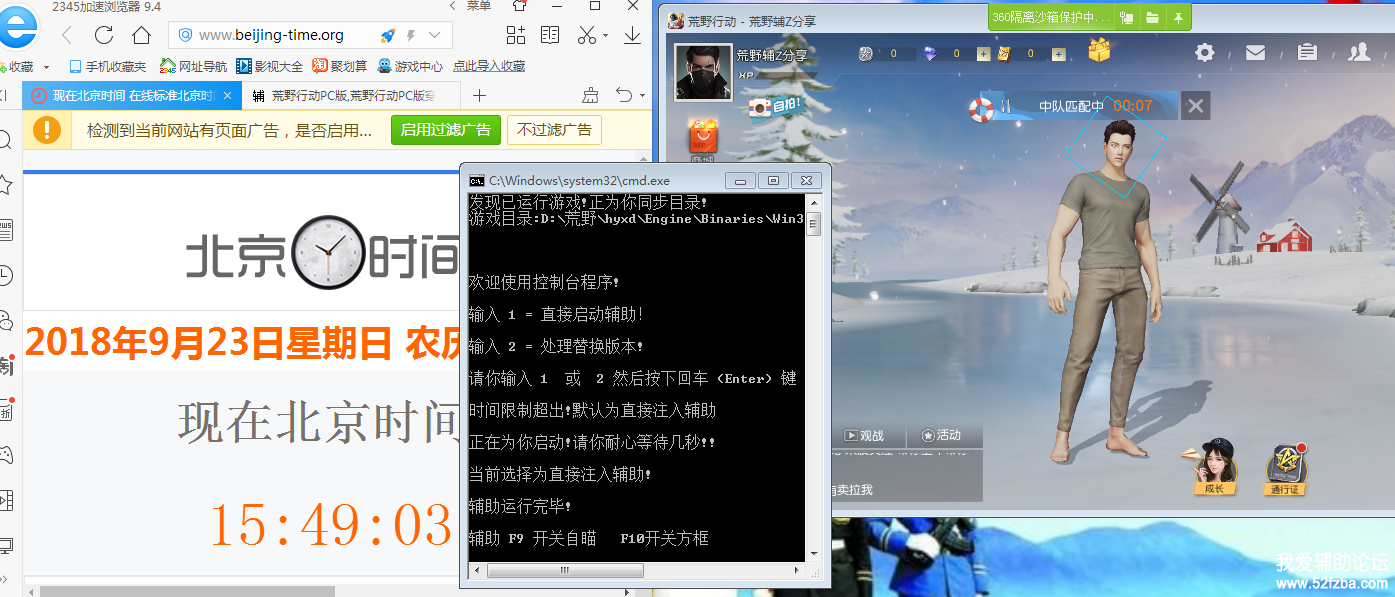Open 聚划算 bookmark
Viewport: 1395px width, 597px height.
pos(339,66)
